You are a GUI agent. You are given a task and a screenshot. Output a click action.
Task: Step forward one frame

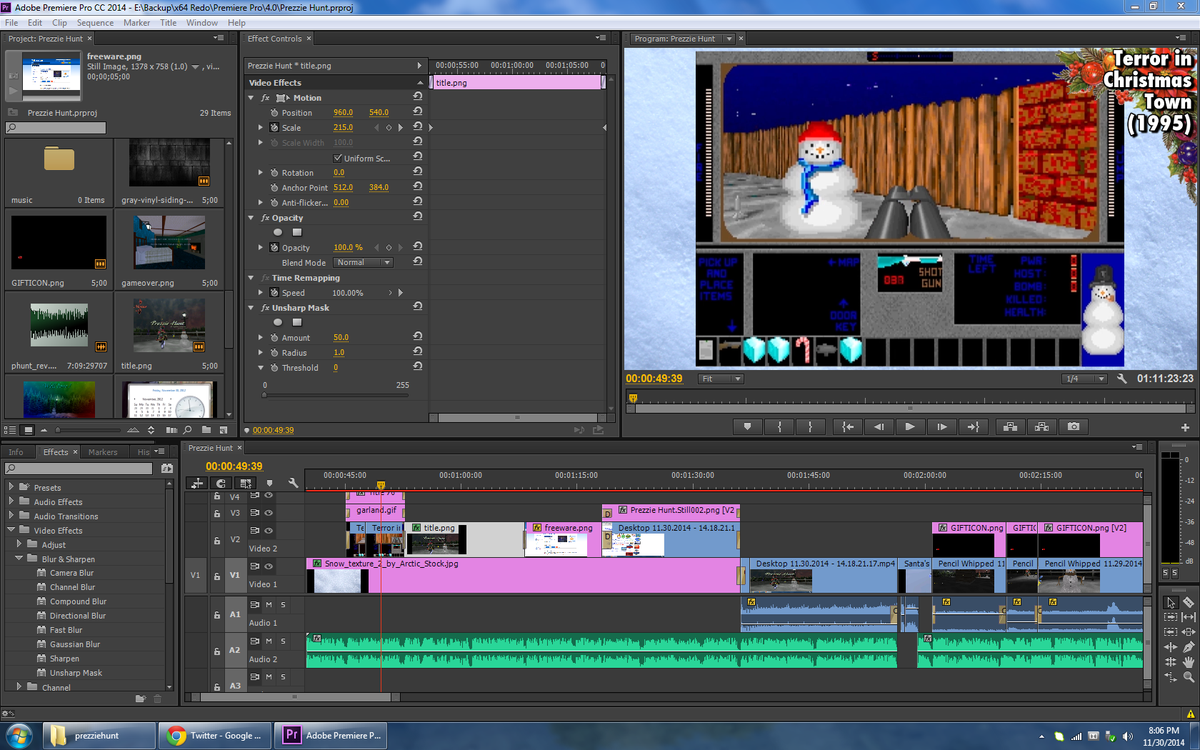click(941, 426)
